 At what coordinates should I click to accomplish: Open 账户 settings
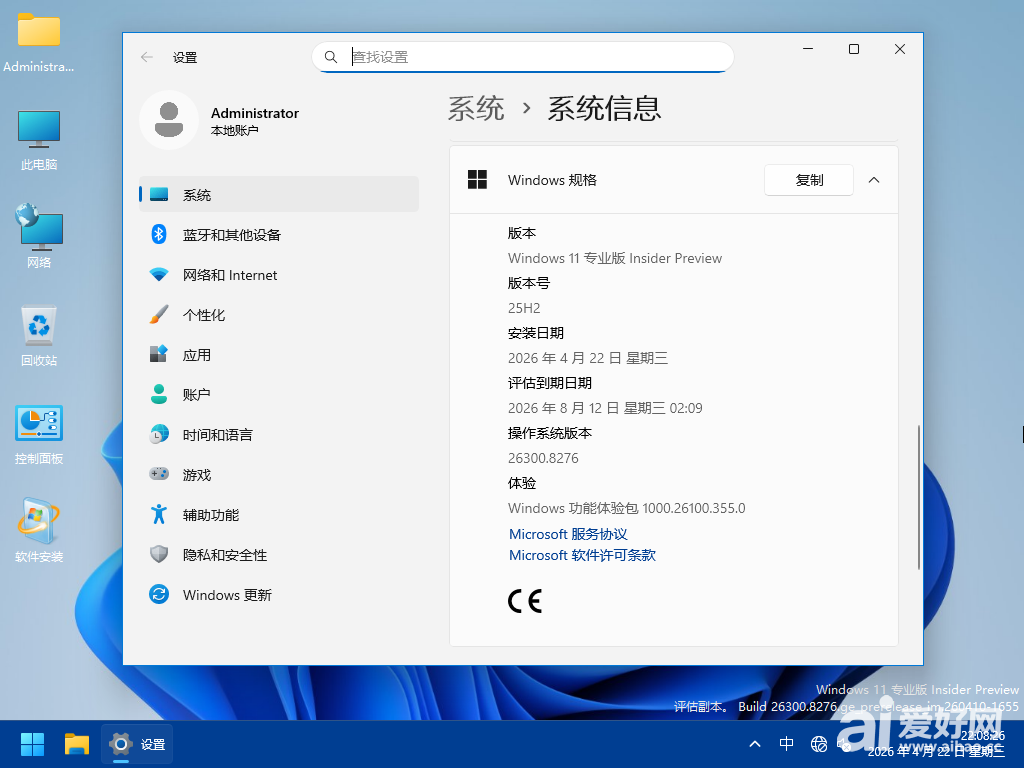pos(279,394)
